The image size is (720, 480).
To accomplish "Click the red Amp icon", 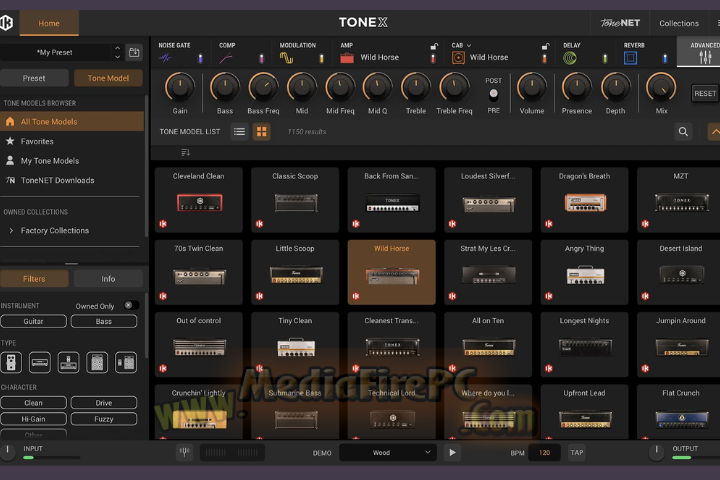I will [x=347, y=58].
